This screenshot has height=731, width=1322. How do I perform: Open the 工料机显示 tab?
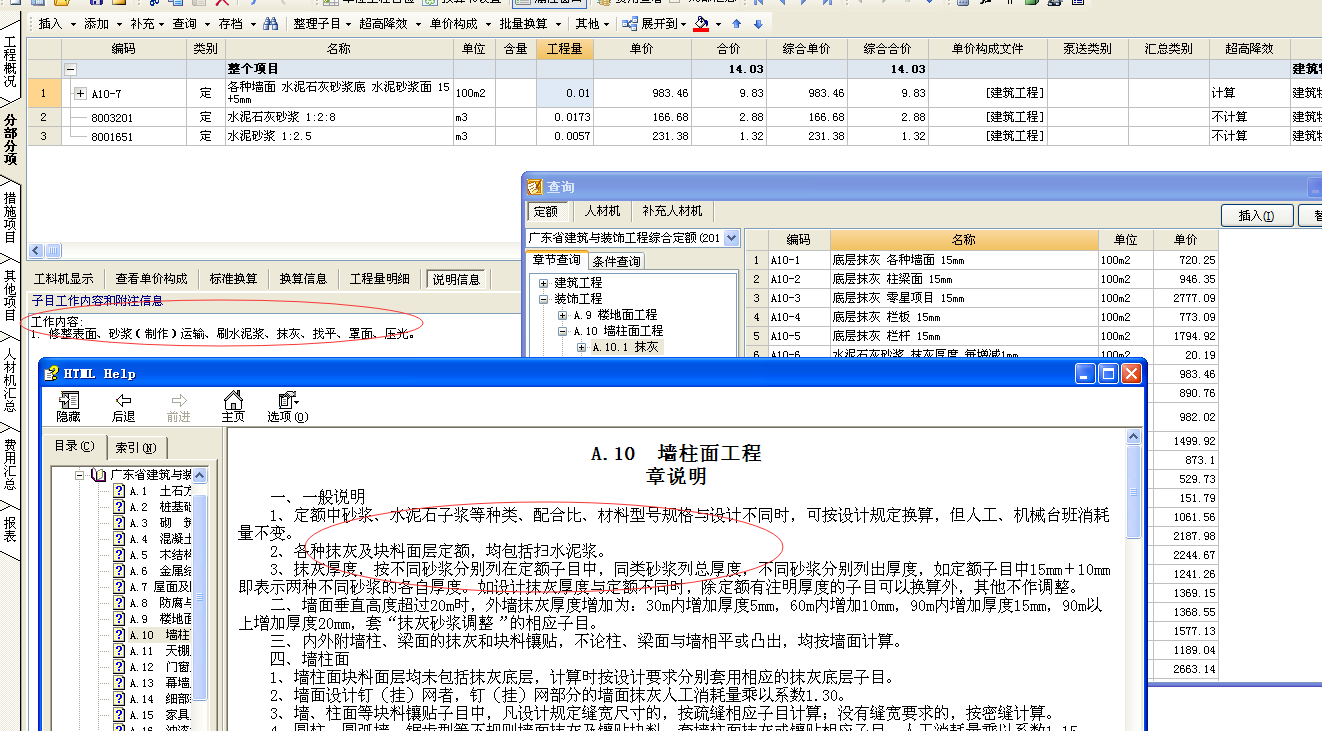click(63, 279)
